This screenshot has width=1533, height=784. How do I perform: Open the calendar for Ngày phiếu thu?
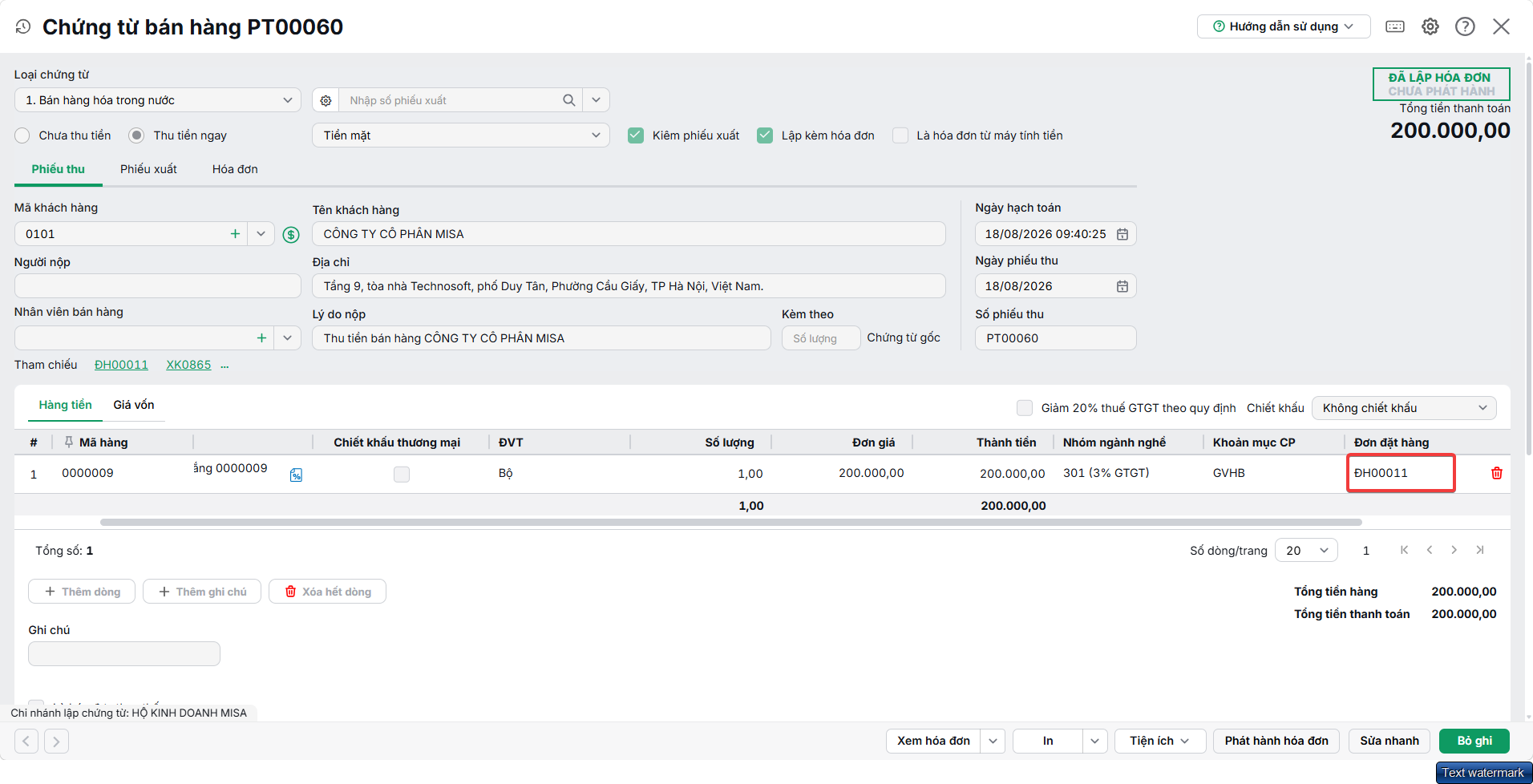click(x=1122, y=286)
